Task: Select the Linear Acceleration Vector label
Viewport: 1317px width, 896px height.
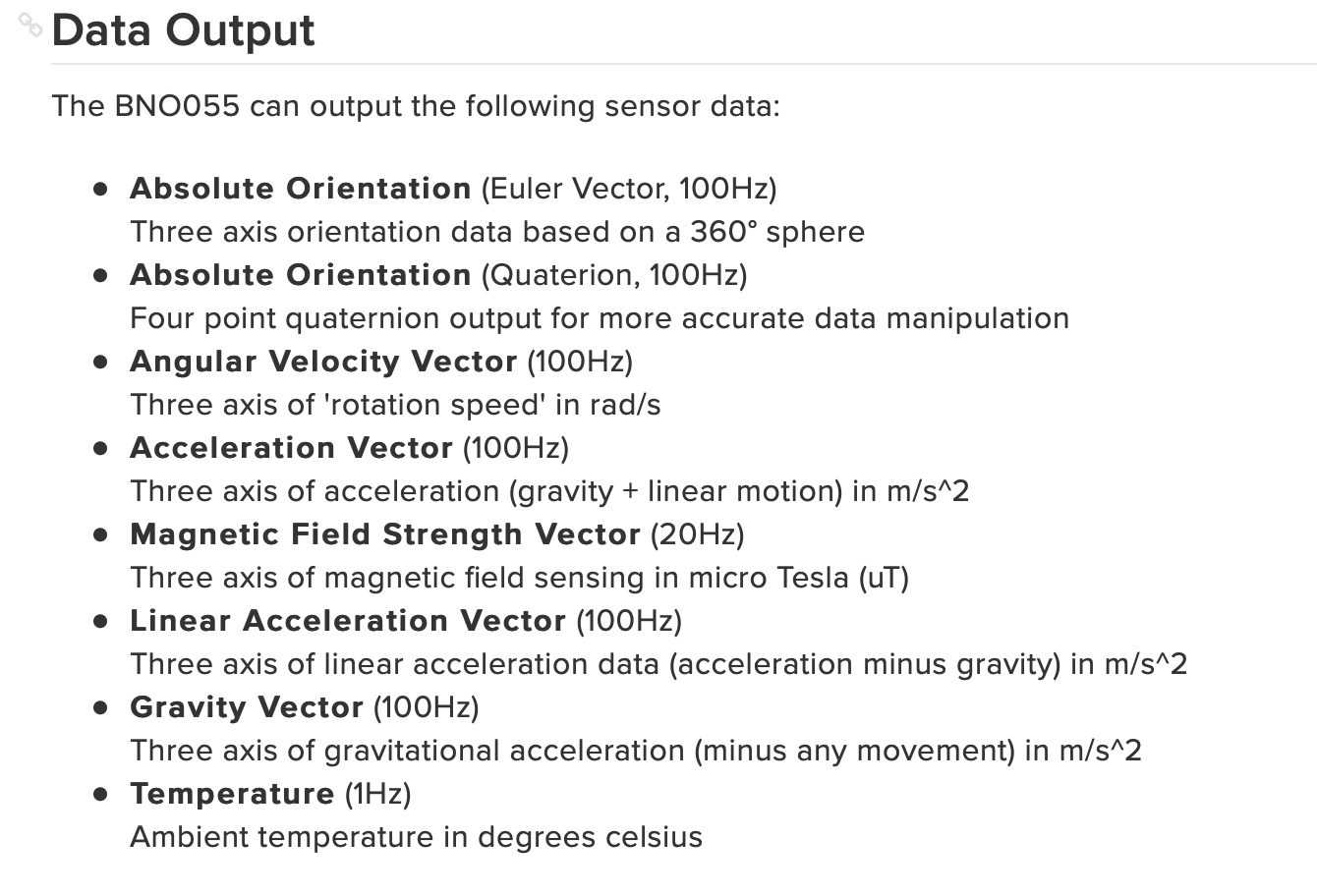Action: (348, 621)
